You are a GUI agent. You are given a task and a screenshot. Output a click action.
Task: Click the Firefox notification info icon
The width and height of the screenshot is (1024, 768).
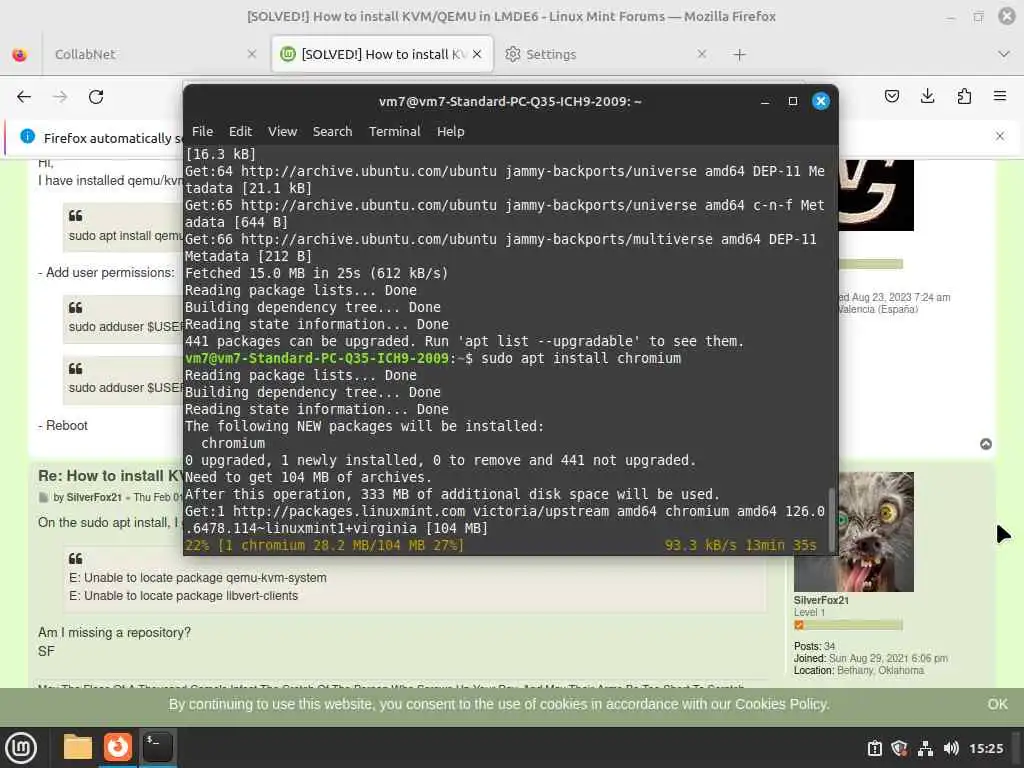pos(27,136)
